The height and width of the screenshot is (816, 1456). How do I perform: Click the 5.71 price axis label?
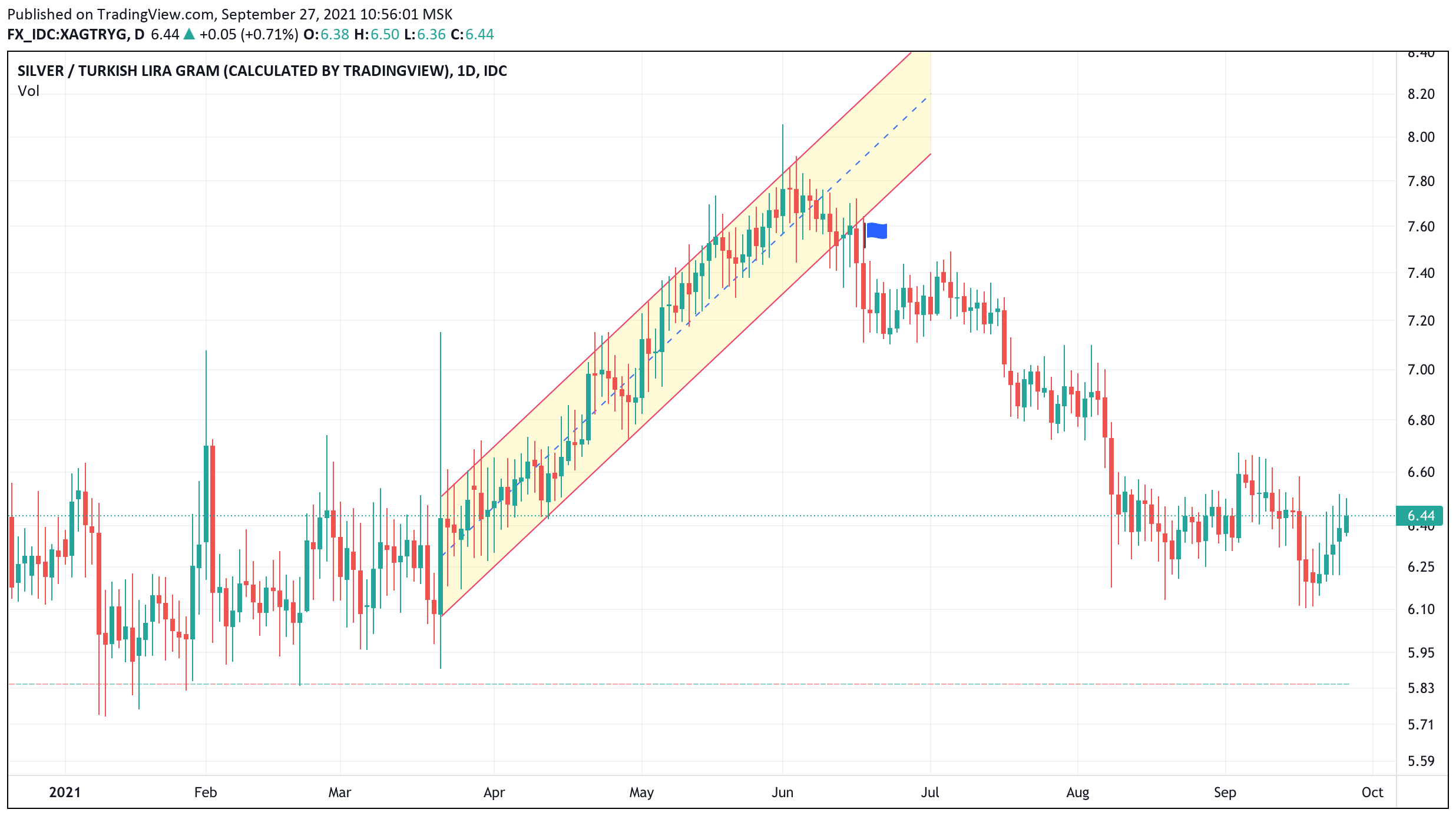[1421, 725]
